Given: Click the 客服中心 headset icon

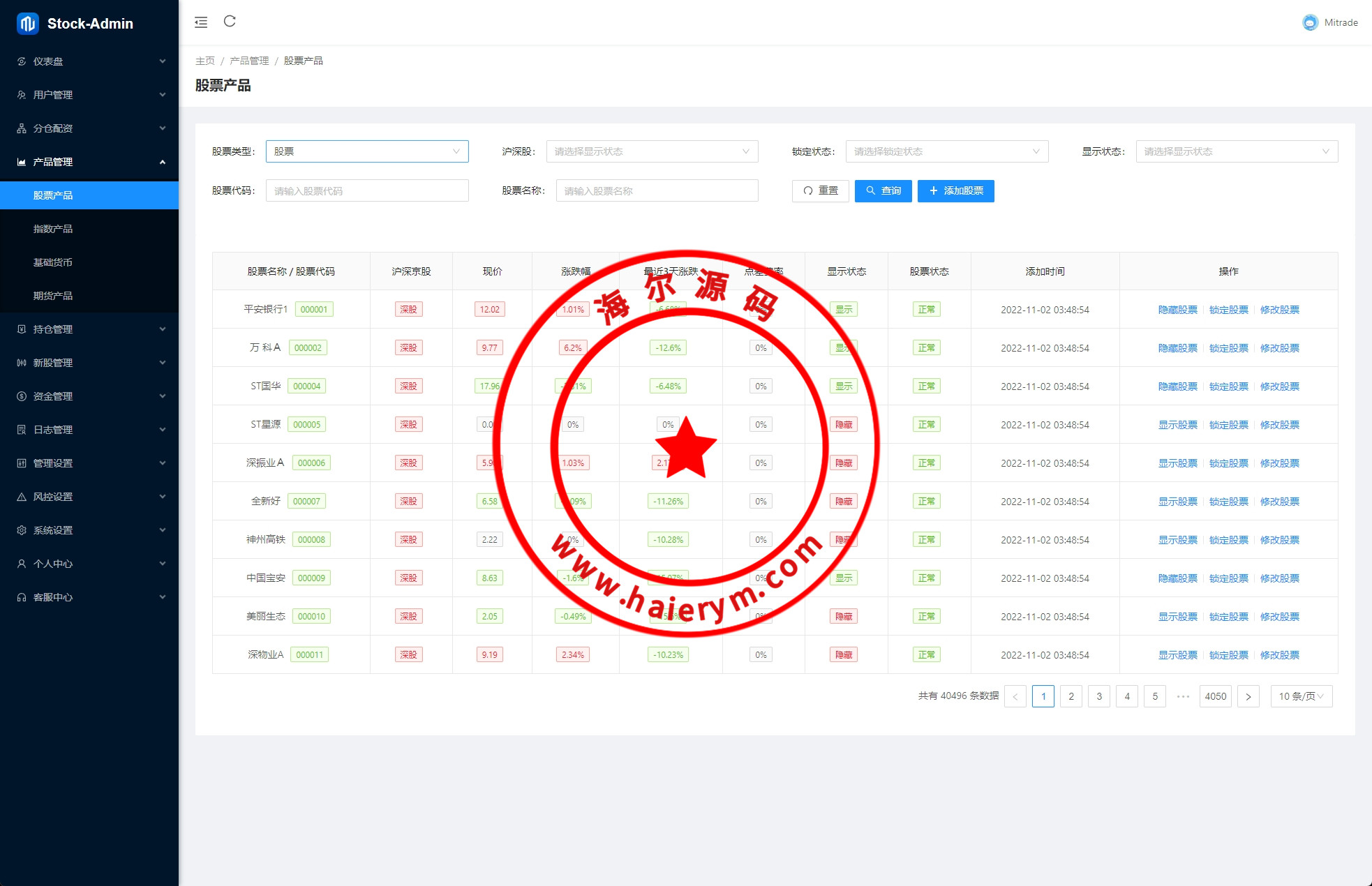Looking at the screenshot, I should pos(22,597).
